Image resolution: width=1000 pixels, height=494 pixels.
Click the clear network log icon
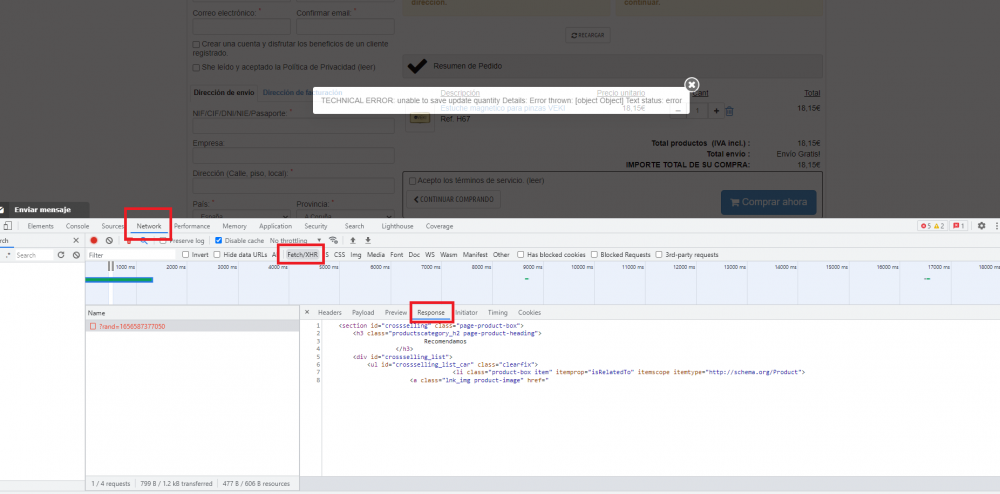click(109, 241)
